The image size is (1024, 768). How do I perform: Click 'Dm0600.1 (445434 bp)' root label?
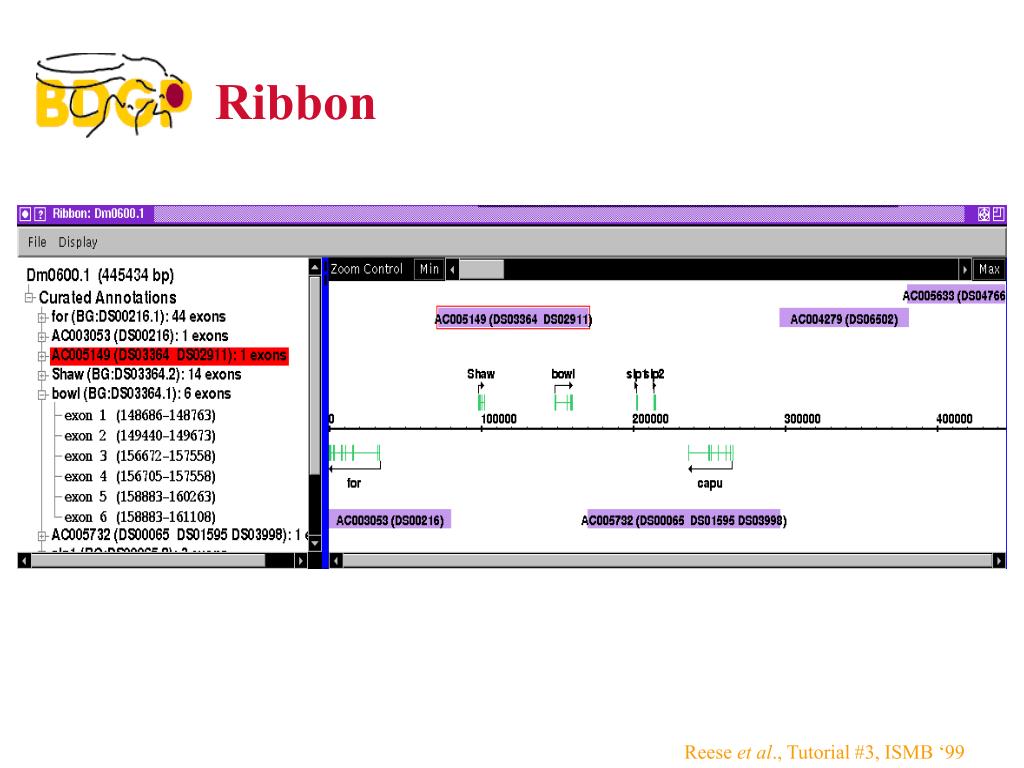(100, 275)
